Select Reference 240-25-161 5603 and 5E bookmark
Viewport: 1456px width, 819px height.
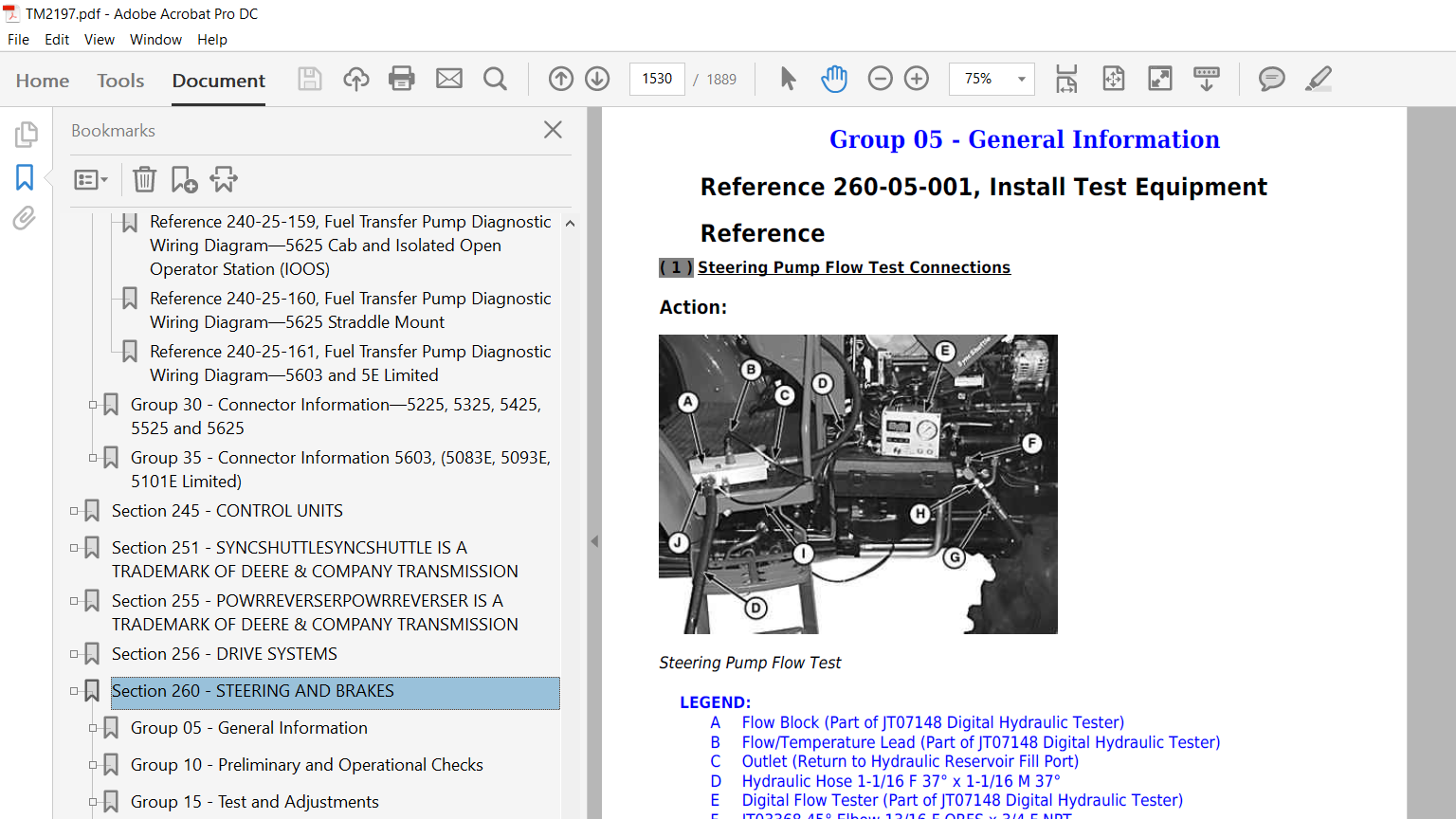pyautogui.click(x=350, y=363)
